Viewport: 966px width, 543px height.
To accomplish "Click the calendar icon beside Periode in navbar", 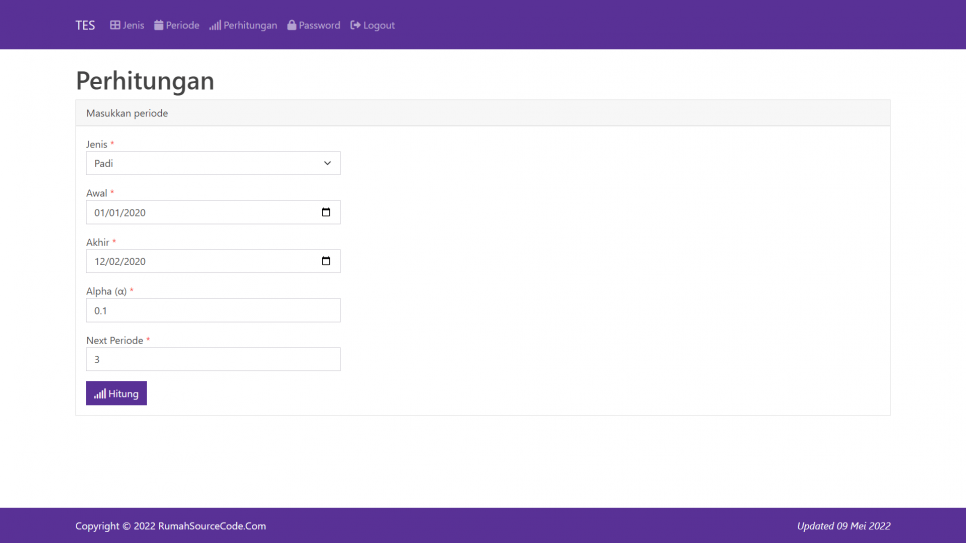I will coord(159,25).
